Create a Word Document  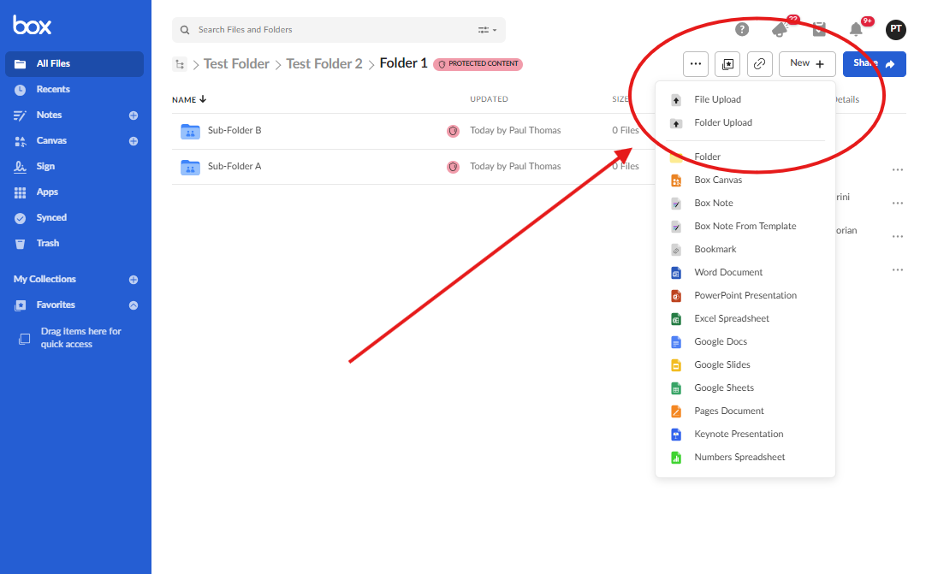coord(745,272)
